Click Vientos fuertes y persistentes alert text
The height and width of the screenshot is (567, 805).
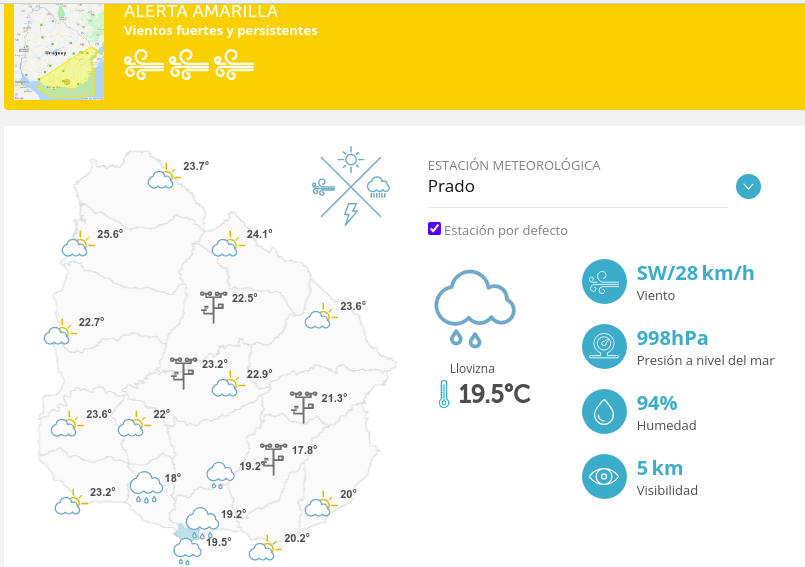coord(221,31)
